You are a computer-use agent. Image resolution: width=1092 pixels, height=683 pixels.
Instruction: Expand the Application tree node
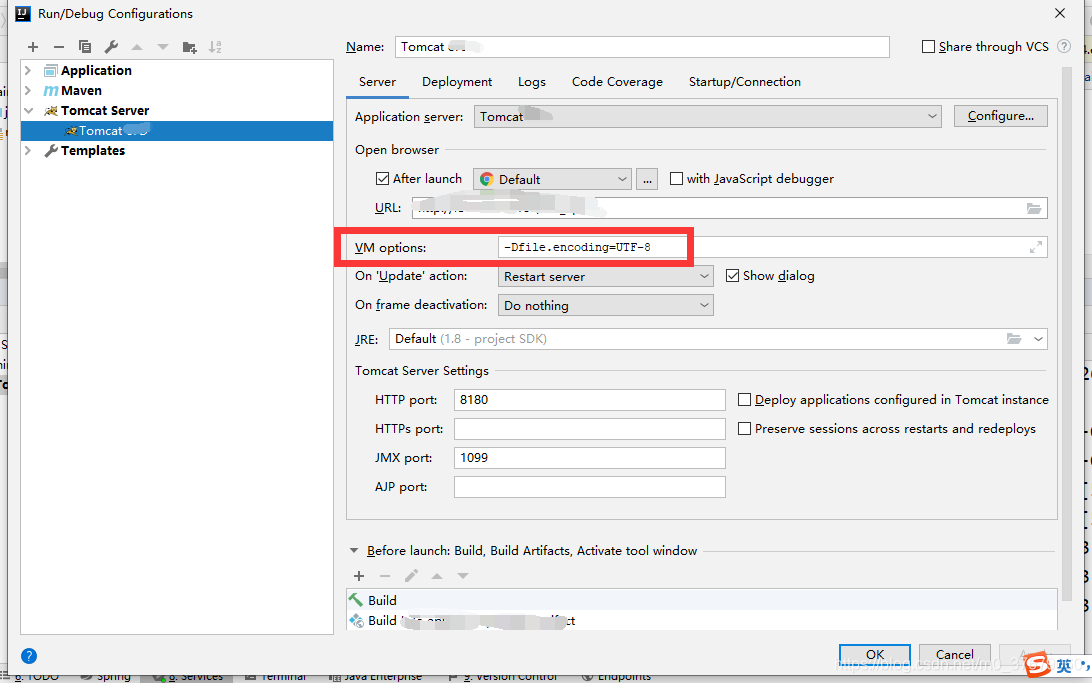28,70
